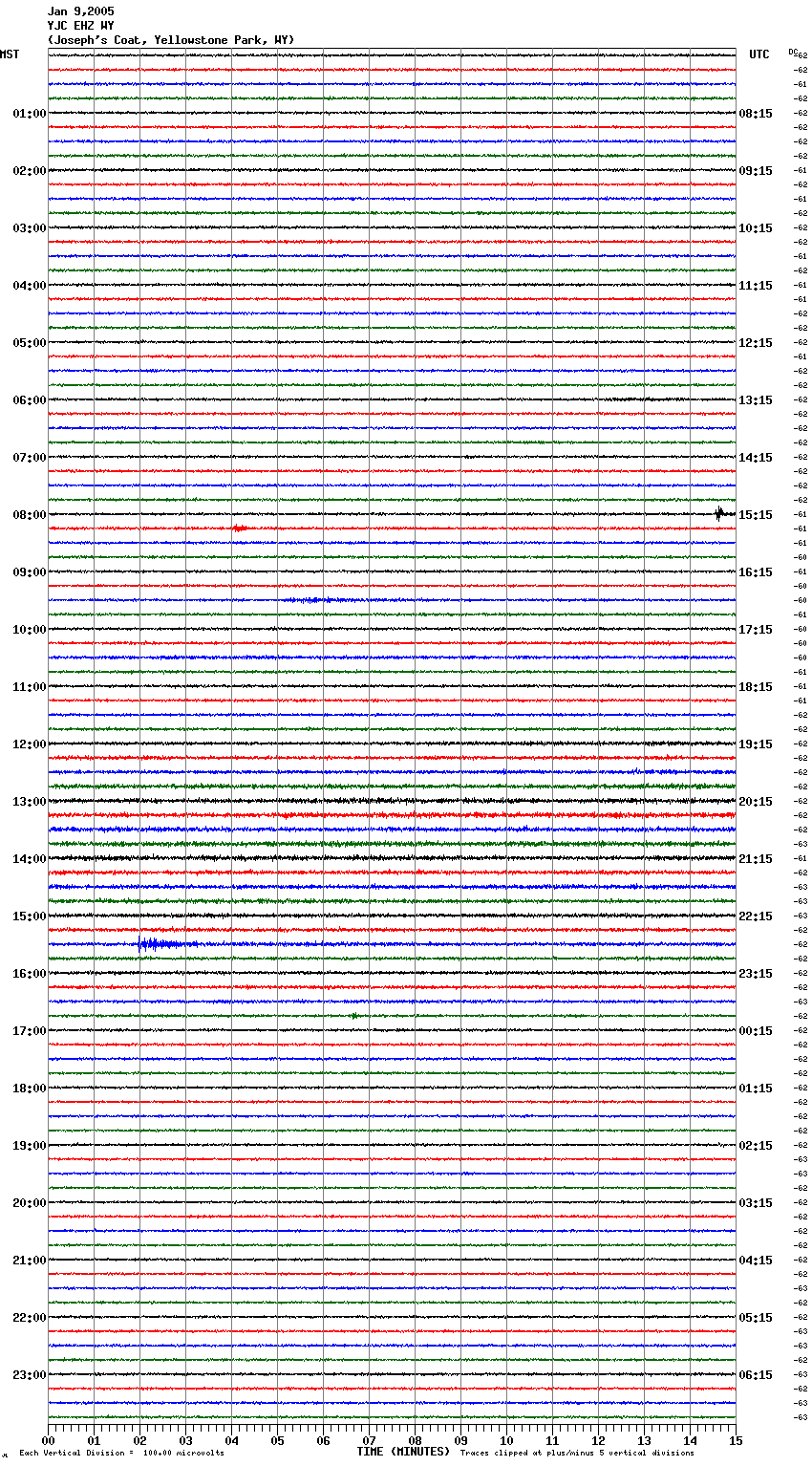Click the '15:00' MST time label
The height and width of the screenshot is (1466, 812).
click(30, 916)
